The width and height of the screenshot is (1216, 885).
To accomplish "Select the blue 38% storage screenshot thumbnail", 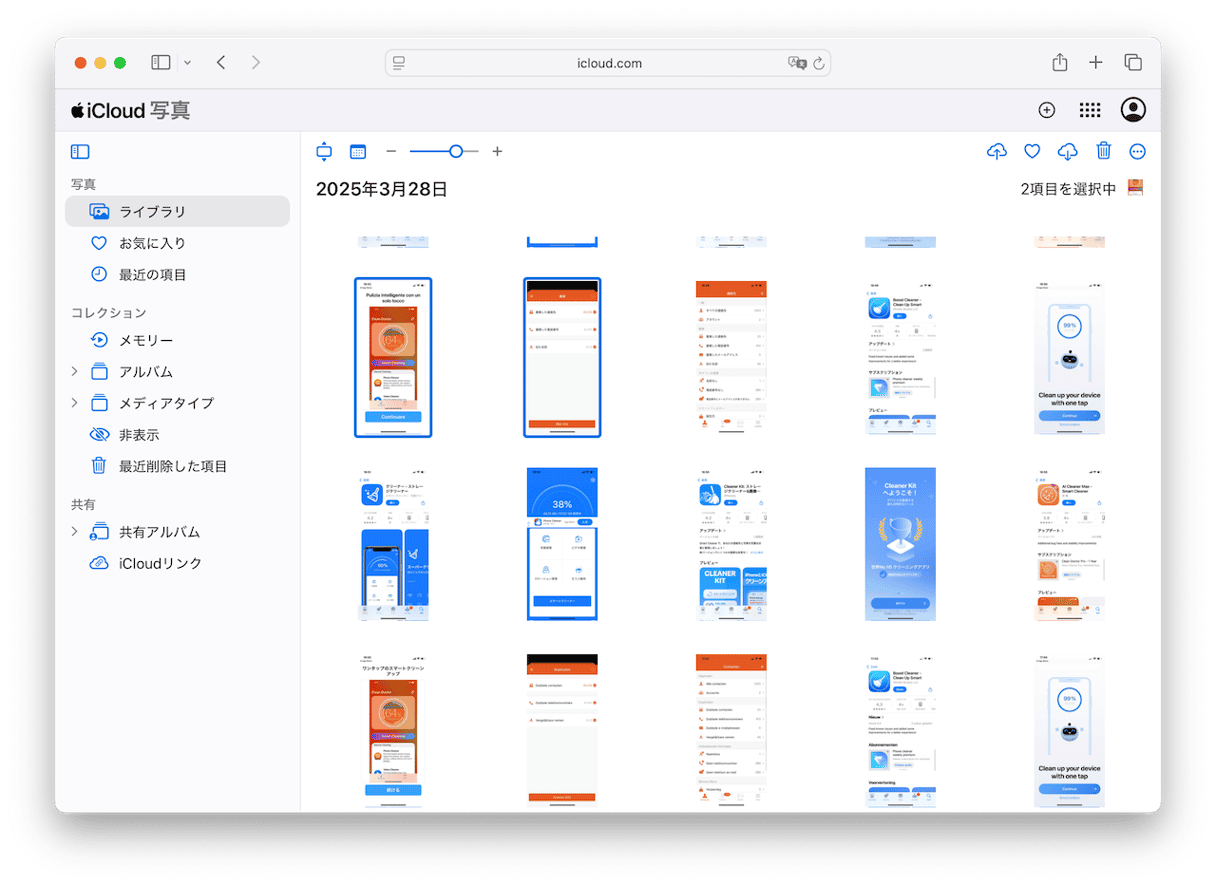I will point(562,544).
